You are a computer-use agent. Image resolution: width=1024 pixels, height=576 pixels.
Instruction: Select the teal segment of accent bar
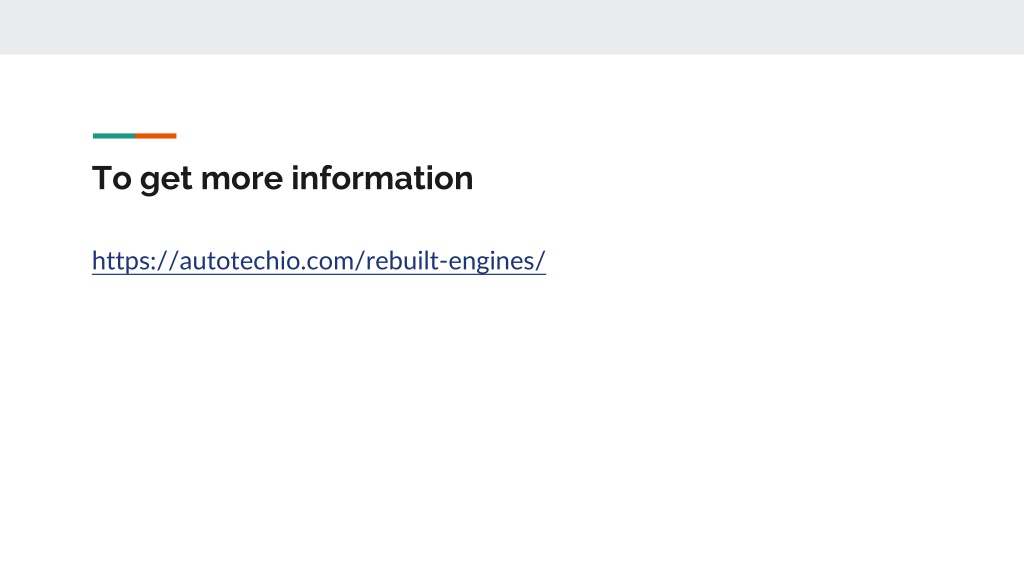pos(114,136)
